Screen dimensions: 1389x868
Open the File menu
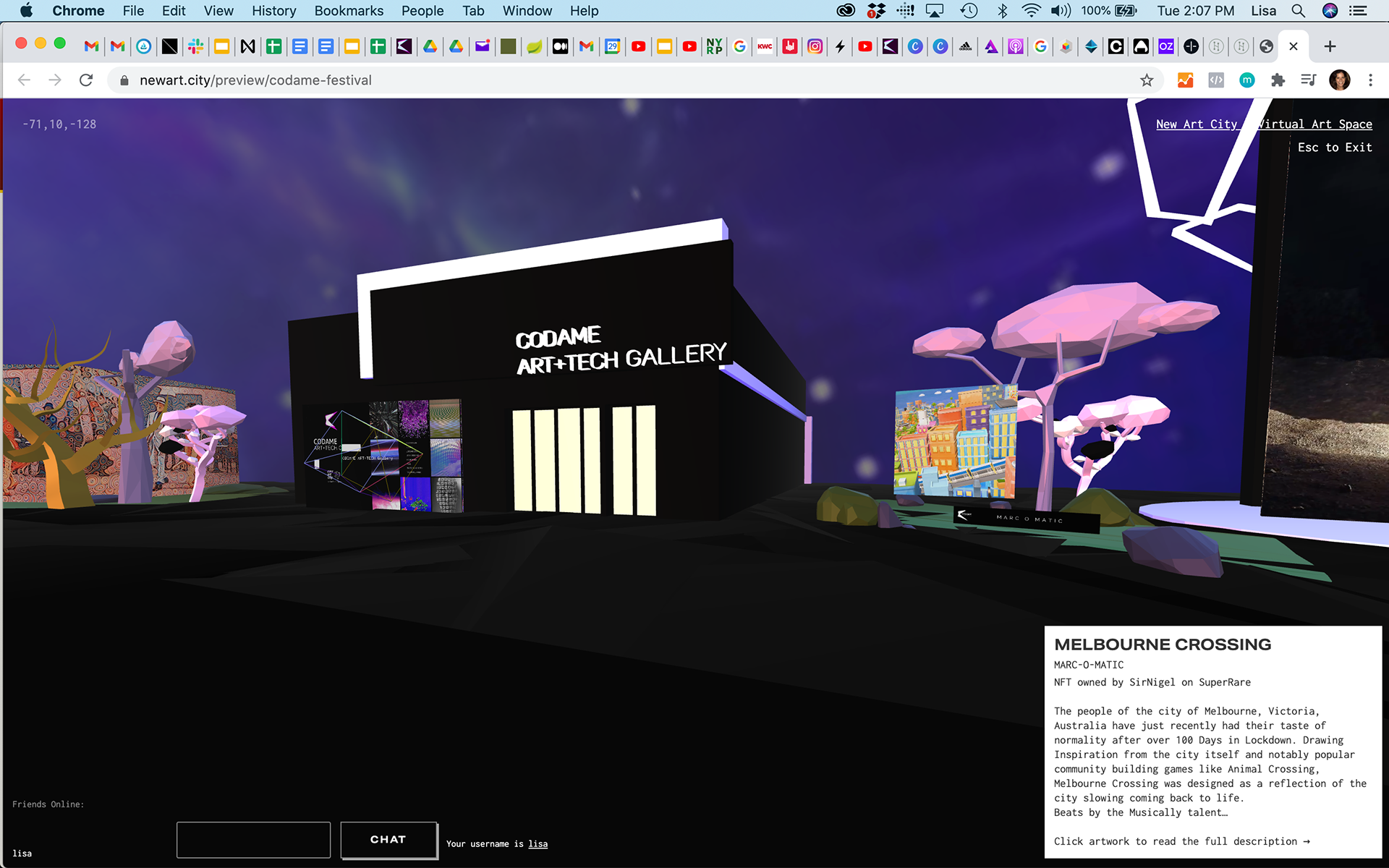(x=133, y=11)
